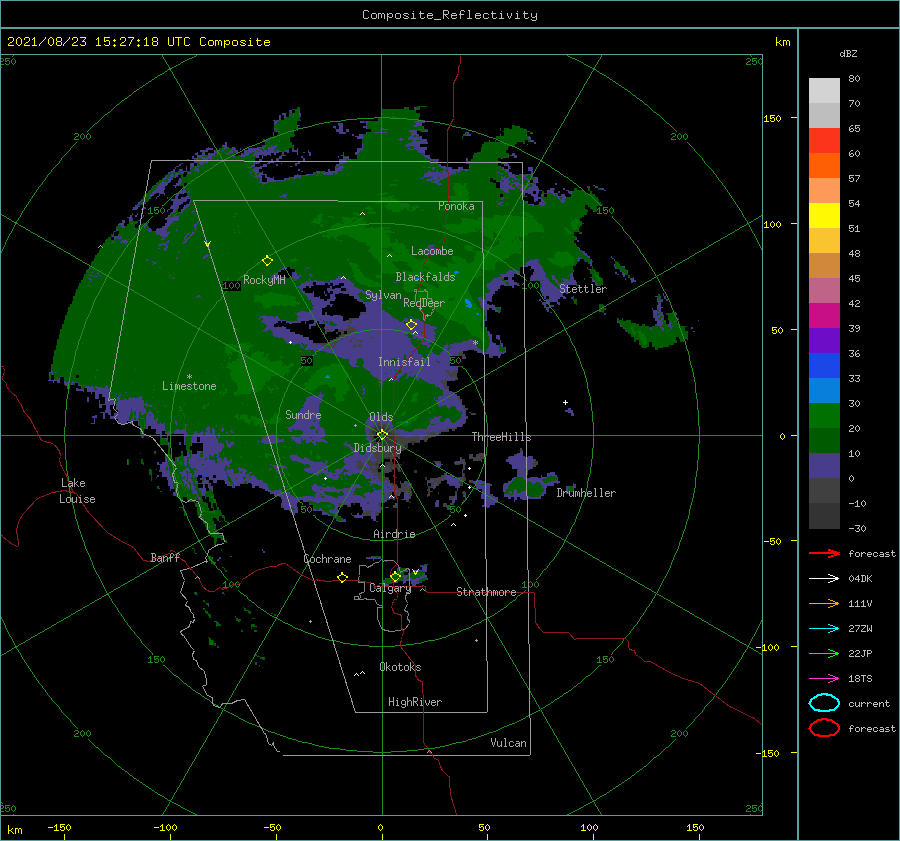Viewport: 900px width, 841px height.
Task: Select the bright green 20-30 dBZ swatch
Action: [824, 415]
